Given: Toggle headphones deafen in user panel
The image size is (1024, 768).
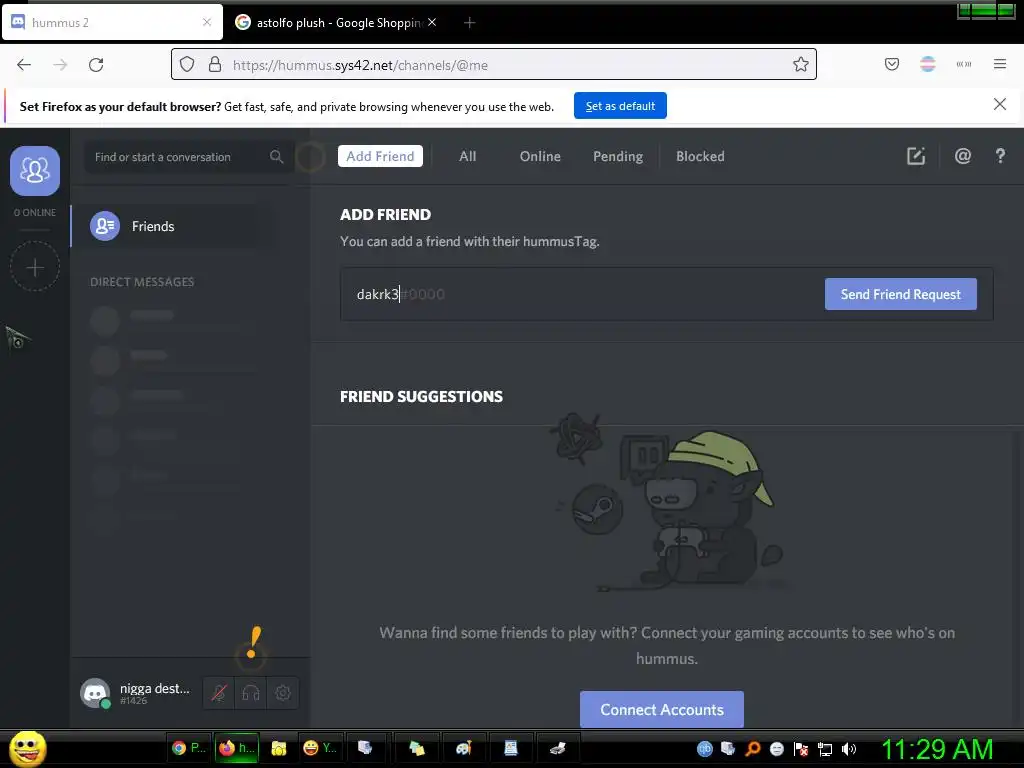Looking at the screenshot, I should [x=251, y=693].
